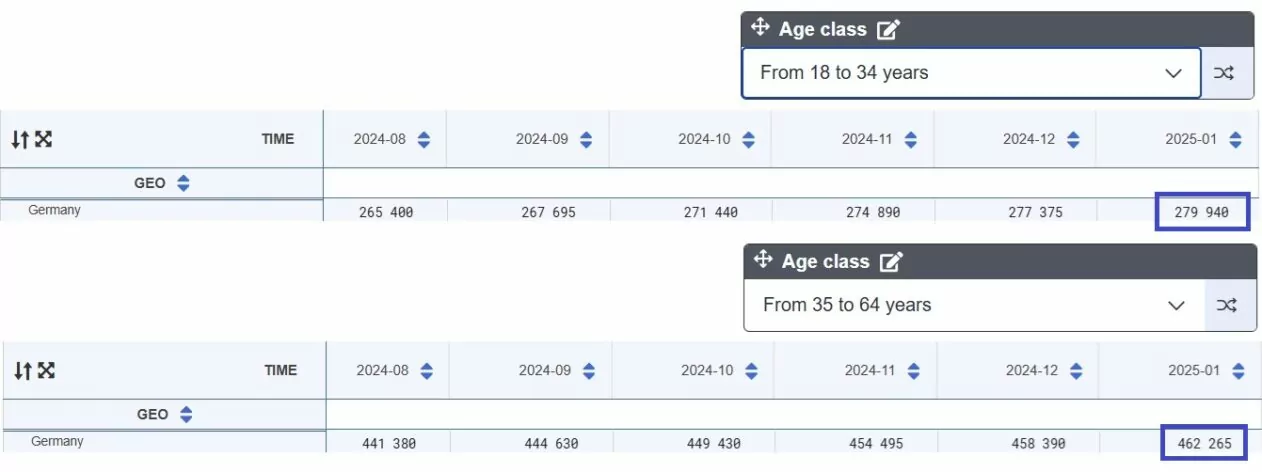Screen dimensions: 1262x472
Task: Click the shuffle icon next to 'From 35 to 64 years'
Action: click(1228, 305)
